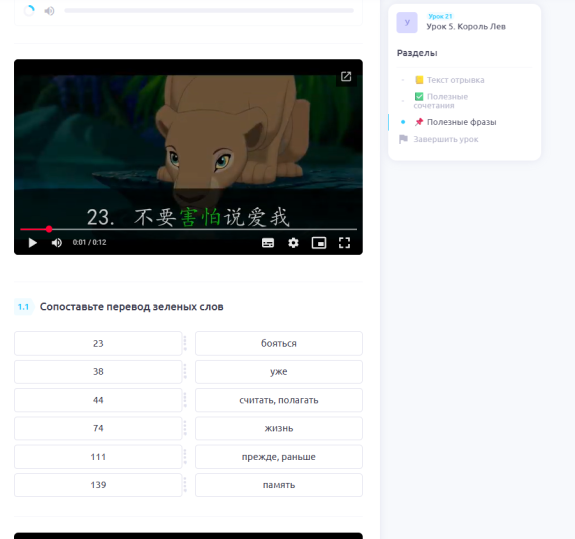This screenshot has height=539, width=575.
Task: Open video in new window icon
Action: pyautogui.click(x=346, y=76)
